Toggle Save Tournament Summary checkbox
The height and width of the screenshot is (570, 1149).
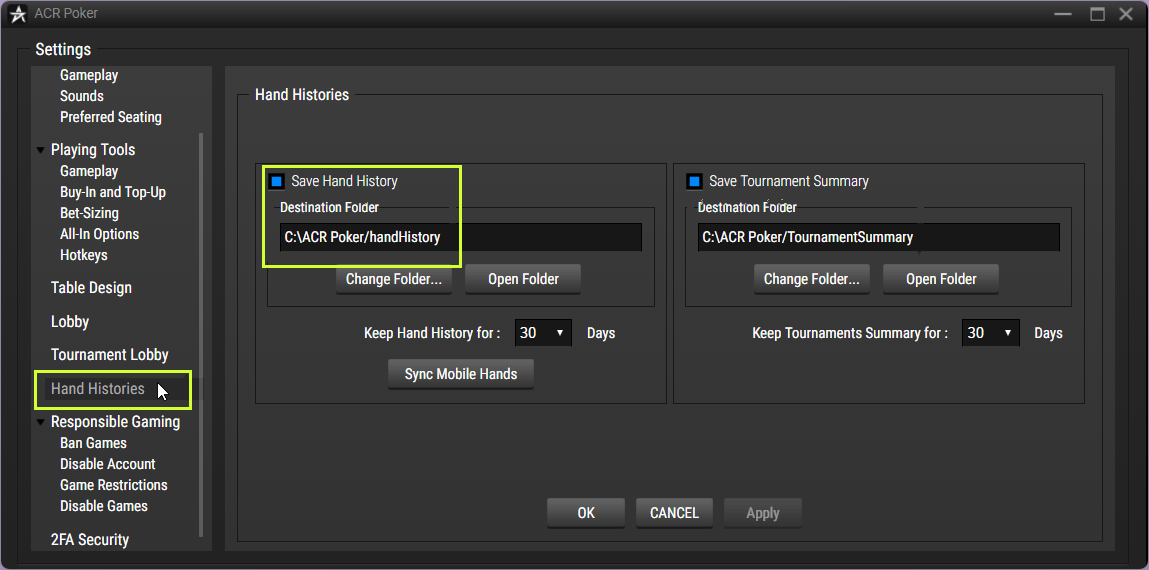695,181
